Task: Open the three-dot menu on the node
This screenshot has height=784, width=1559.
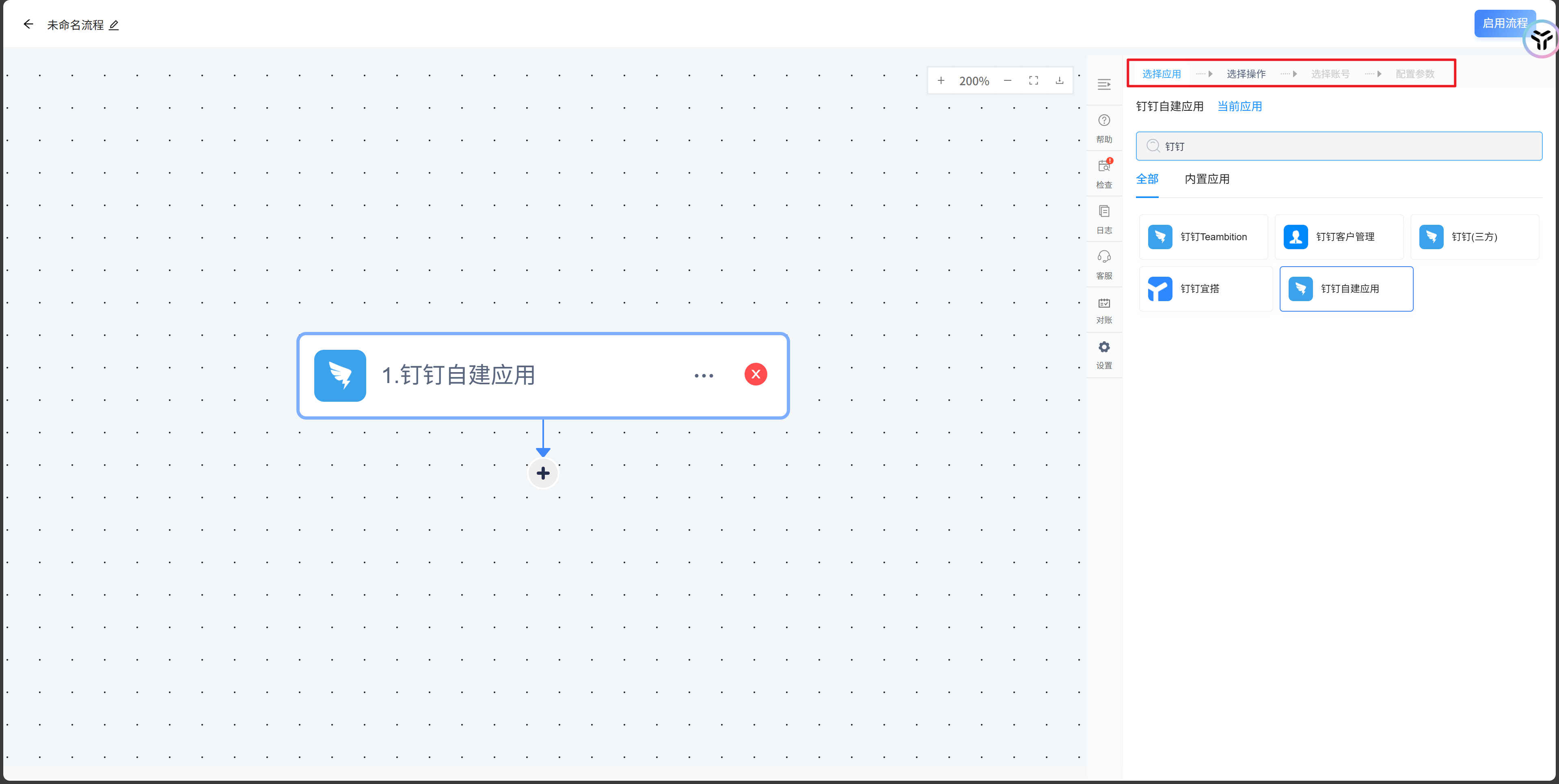Action: tap(703, 376)
